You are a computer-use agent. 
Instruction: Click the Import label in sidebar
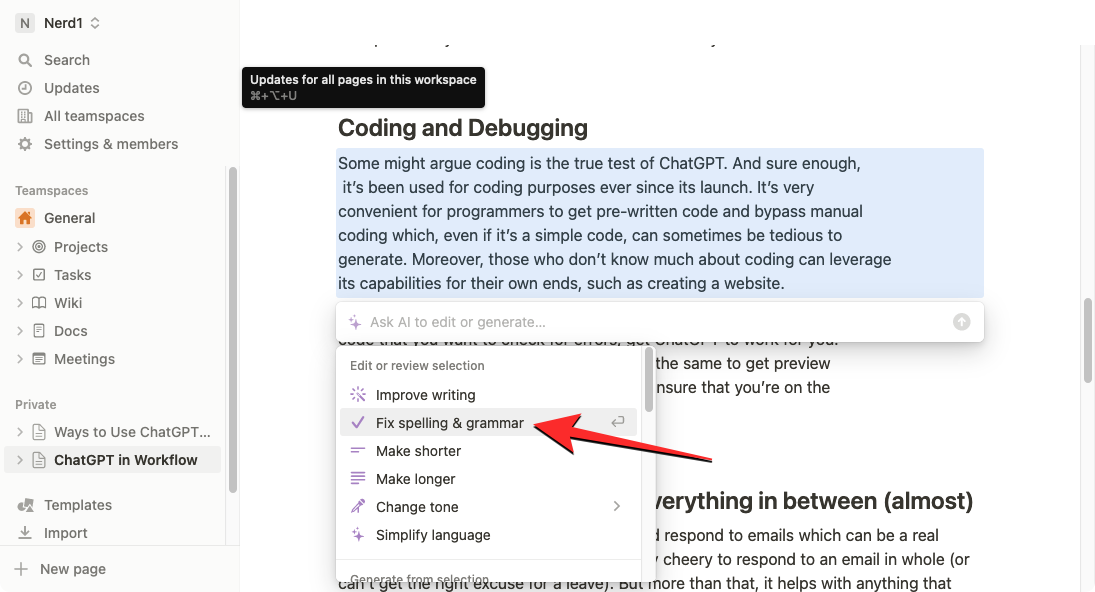66,533
